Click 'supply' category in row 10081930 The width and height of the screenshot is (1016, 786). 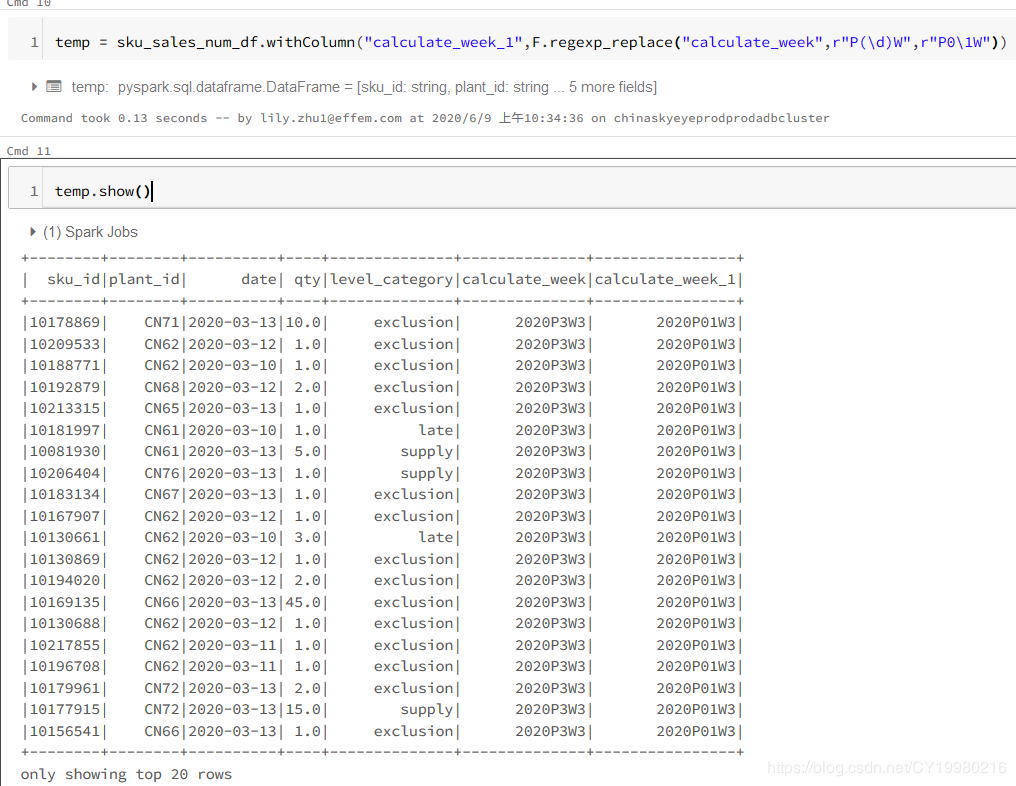point(426,452)
